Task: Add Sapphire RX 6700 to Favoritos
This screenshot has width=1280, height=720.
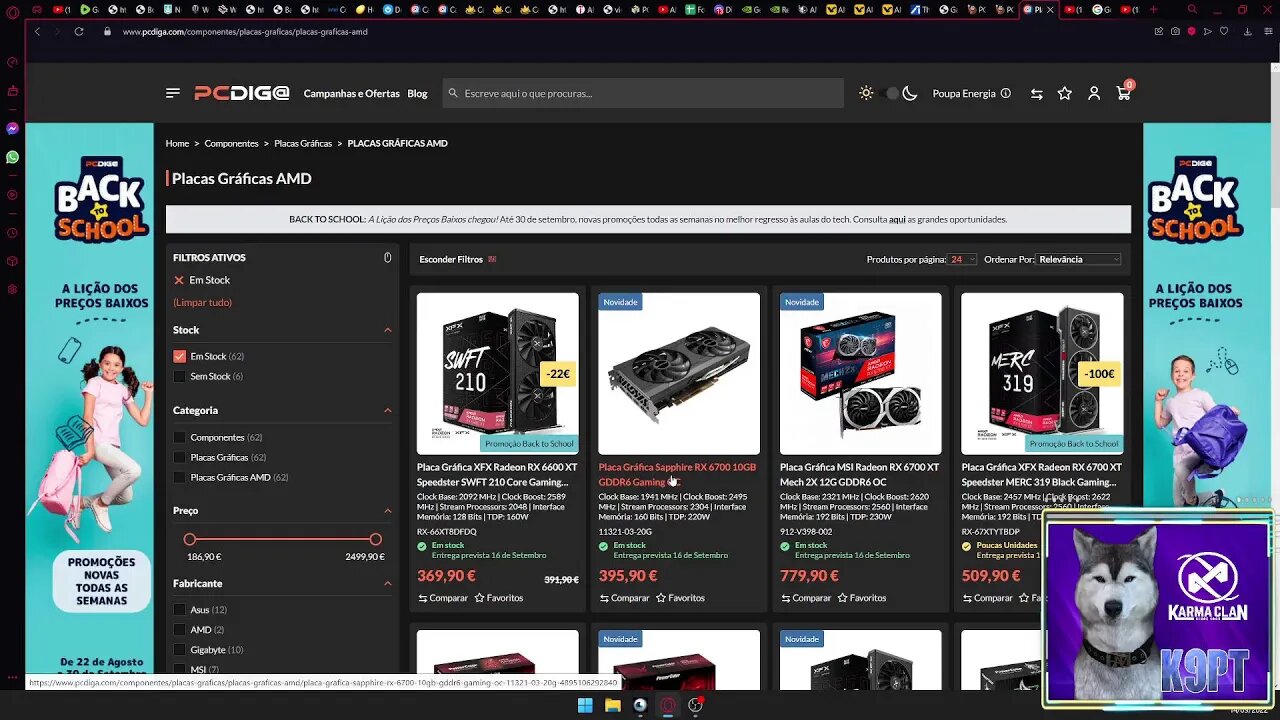Action: [680, 598]
